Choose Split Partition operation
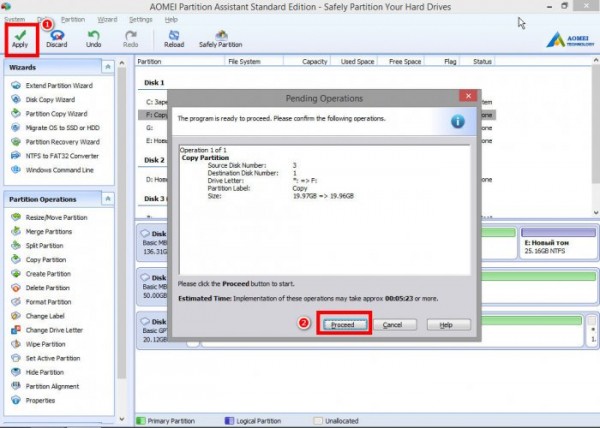The height and width of the screenshot is (428, 600). tap(38, 246)
